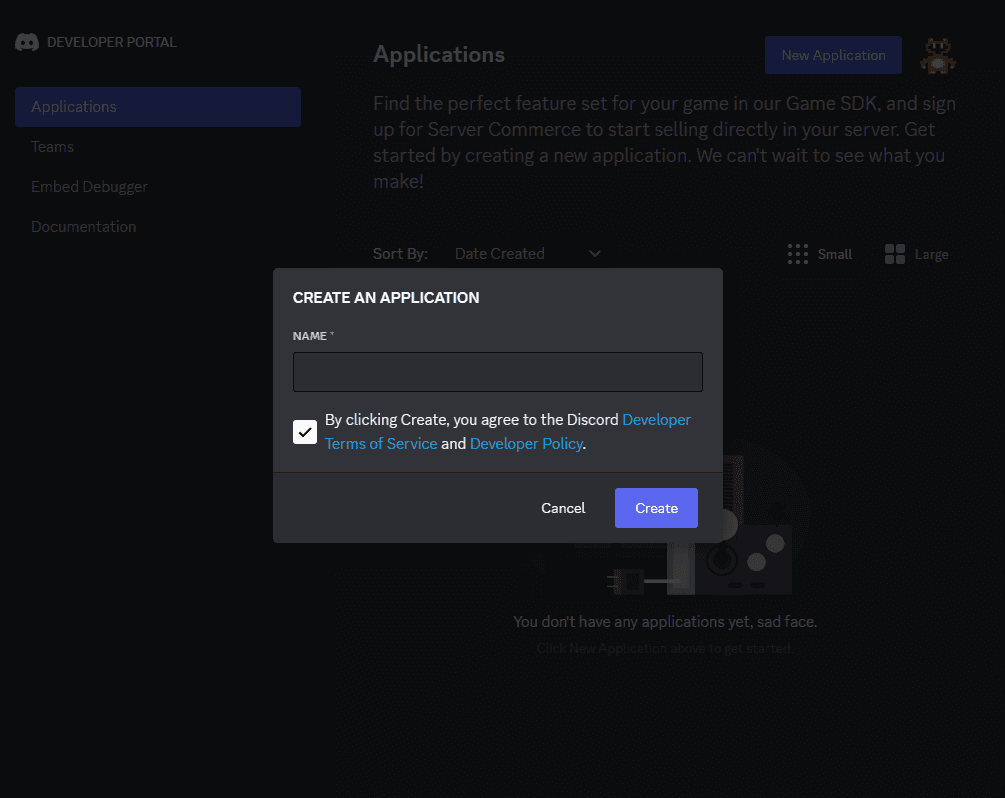Open Embed Debugger in the sidebar
This screenshot has height=798, width=1005.
[x=89, y=187]
